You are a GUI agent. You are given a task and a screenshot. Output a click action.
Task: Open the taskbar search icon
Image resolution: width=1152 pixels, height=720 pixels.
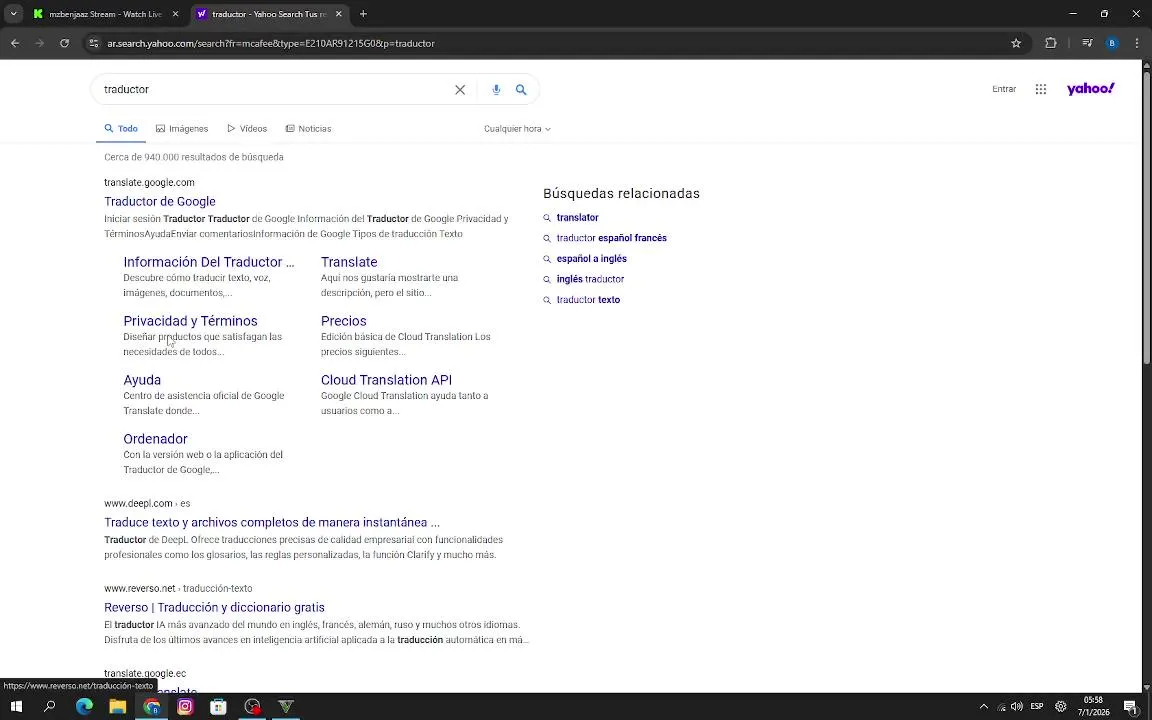49,707
